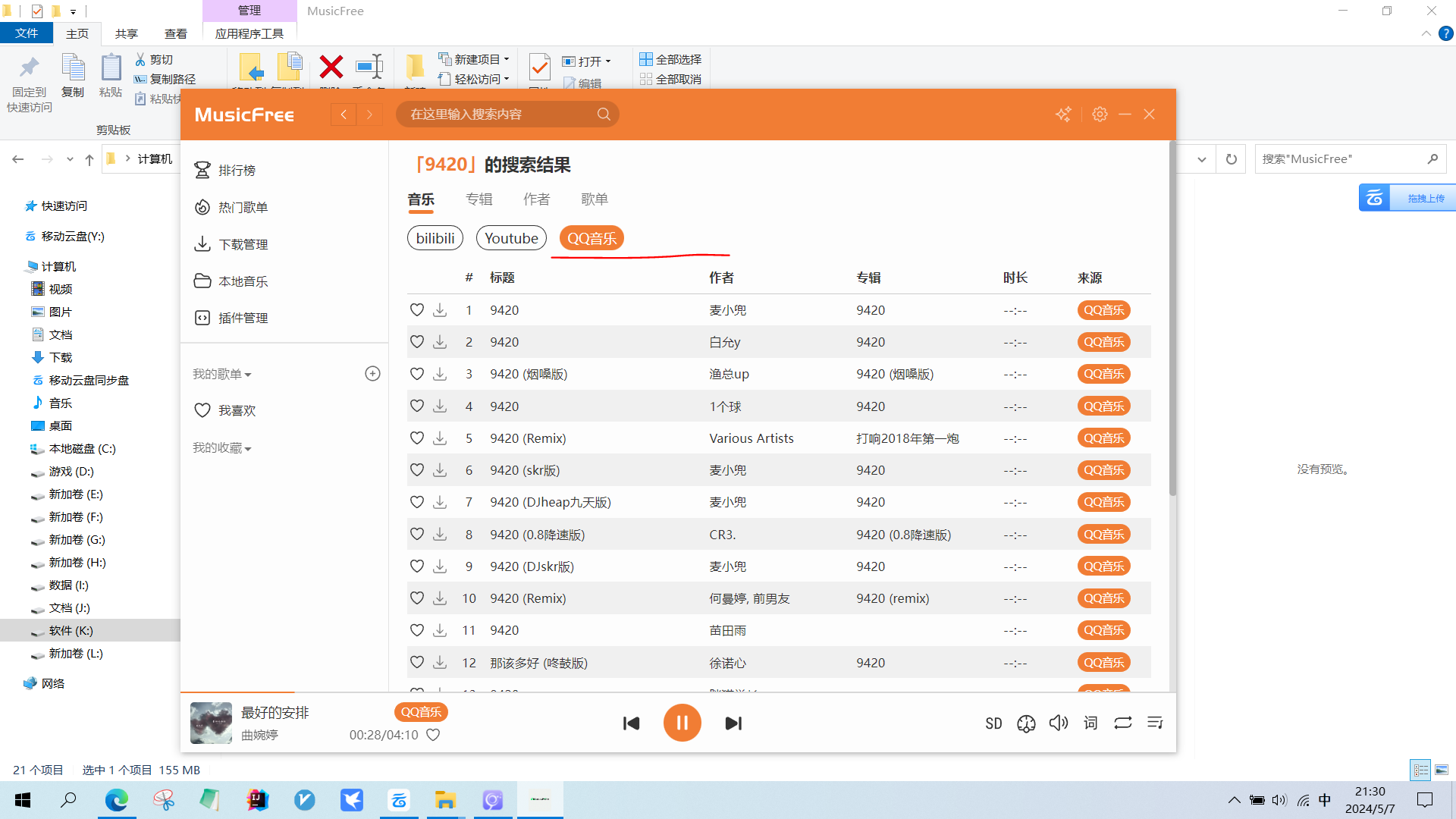Pause the currently playing song
Image resolution: width=1456 pixels, height=819 pixels.
pyautogui.click(x=682, y=723)
